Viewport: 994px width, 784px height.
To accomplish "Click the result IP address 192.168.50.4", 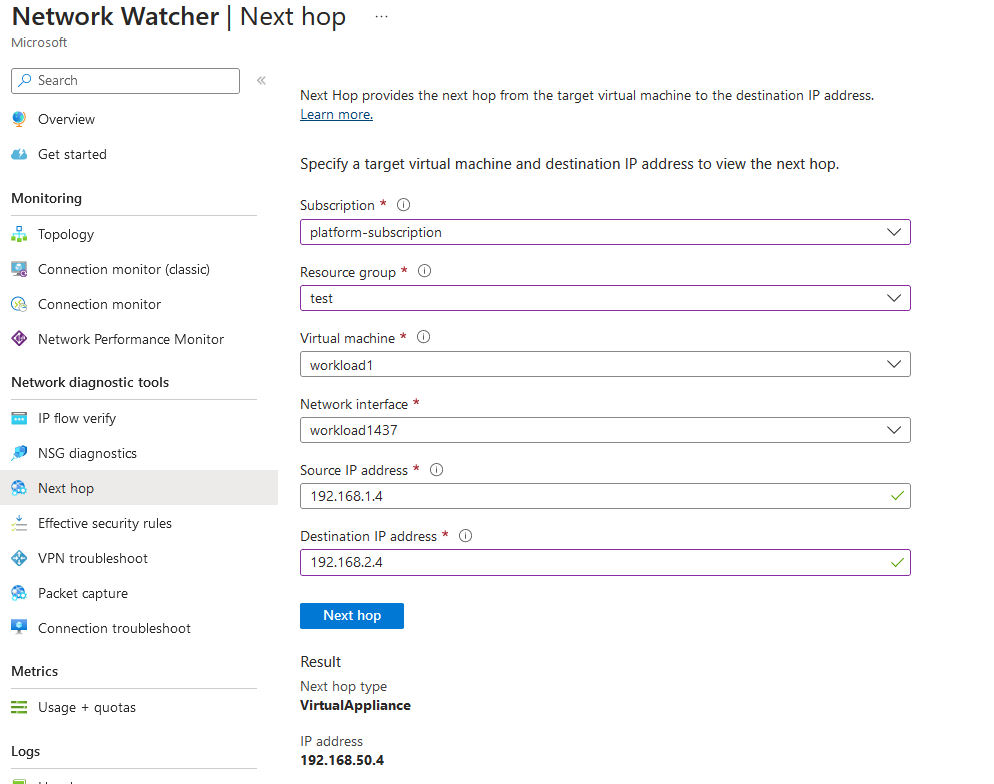I will point(342,760).
